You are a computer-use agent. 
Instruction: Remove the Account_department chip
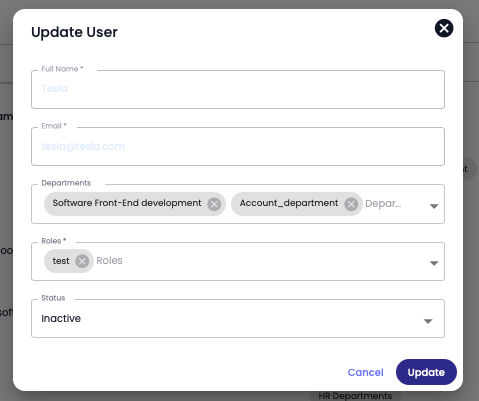pyautogui.click(x=351, y=204)
